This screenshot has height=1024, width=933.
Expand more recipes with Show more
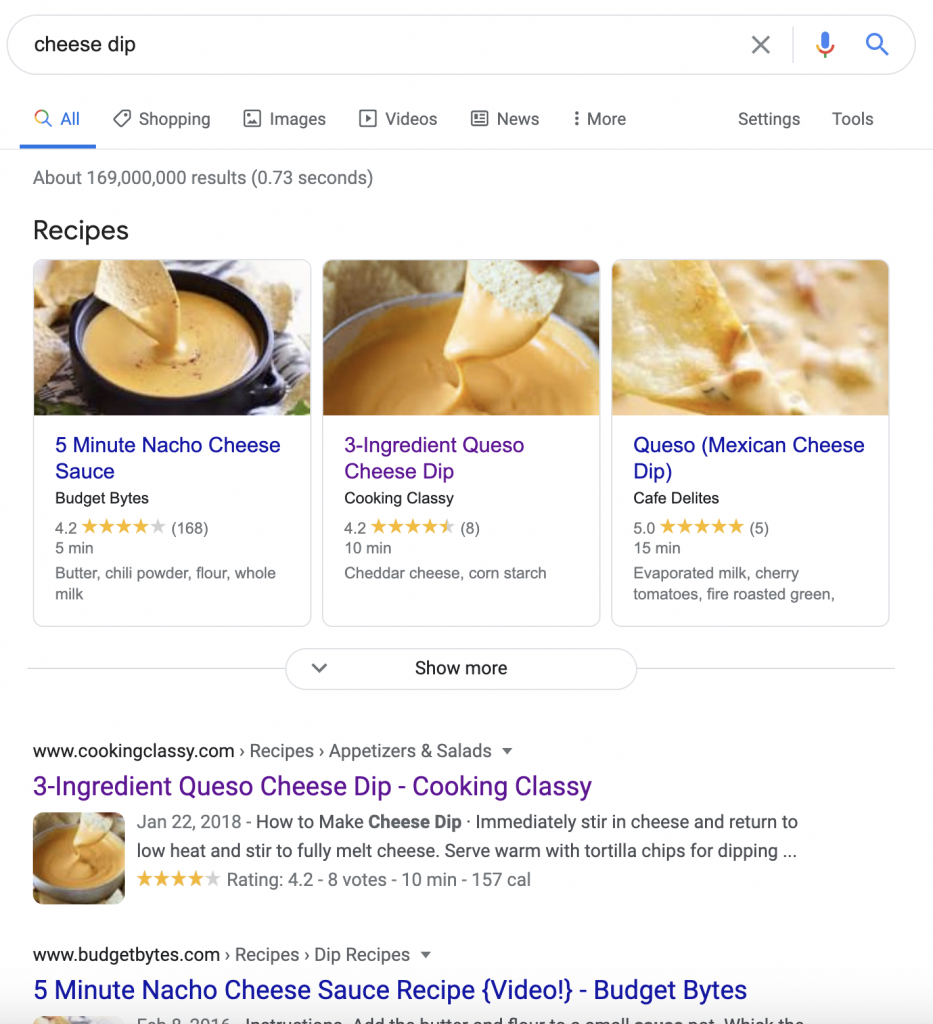(x=461, y=668)
